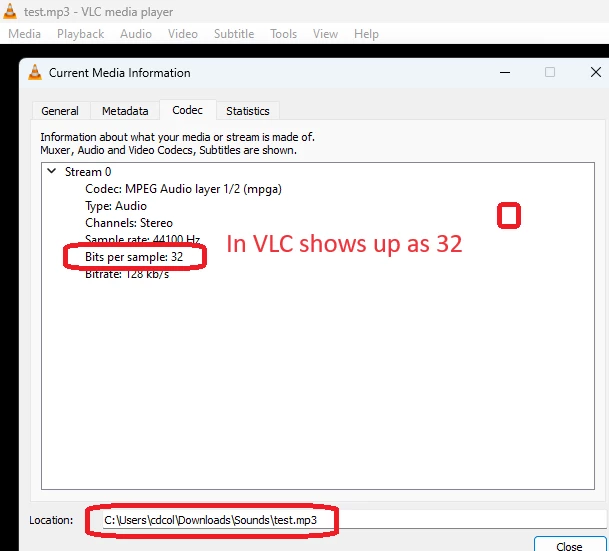This screenshot has width=609, height=551.
Task: Select the Codec: MPEG Audio layer row
Action: click(183, 189)
